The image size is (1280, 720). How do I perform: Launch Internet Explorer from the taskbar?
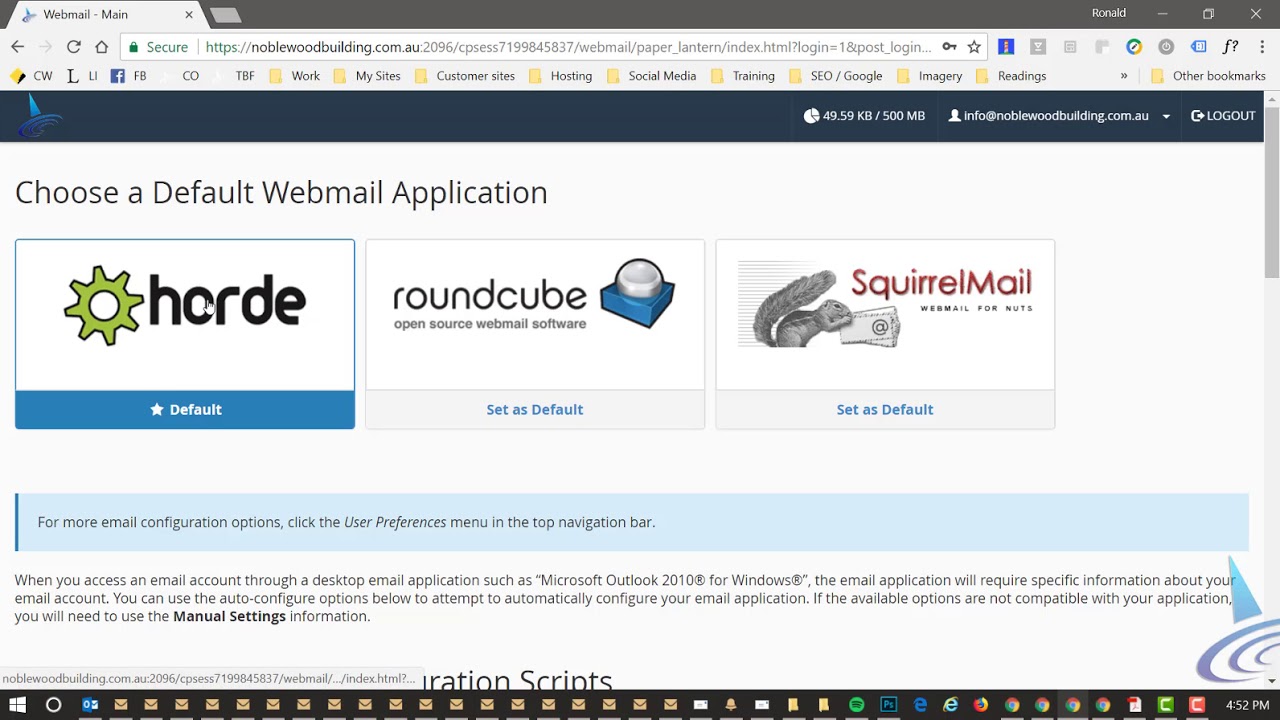pos(950,705)
